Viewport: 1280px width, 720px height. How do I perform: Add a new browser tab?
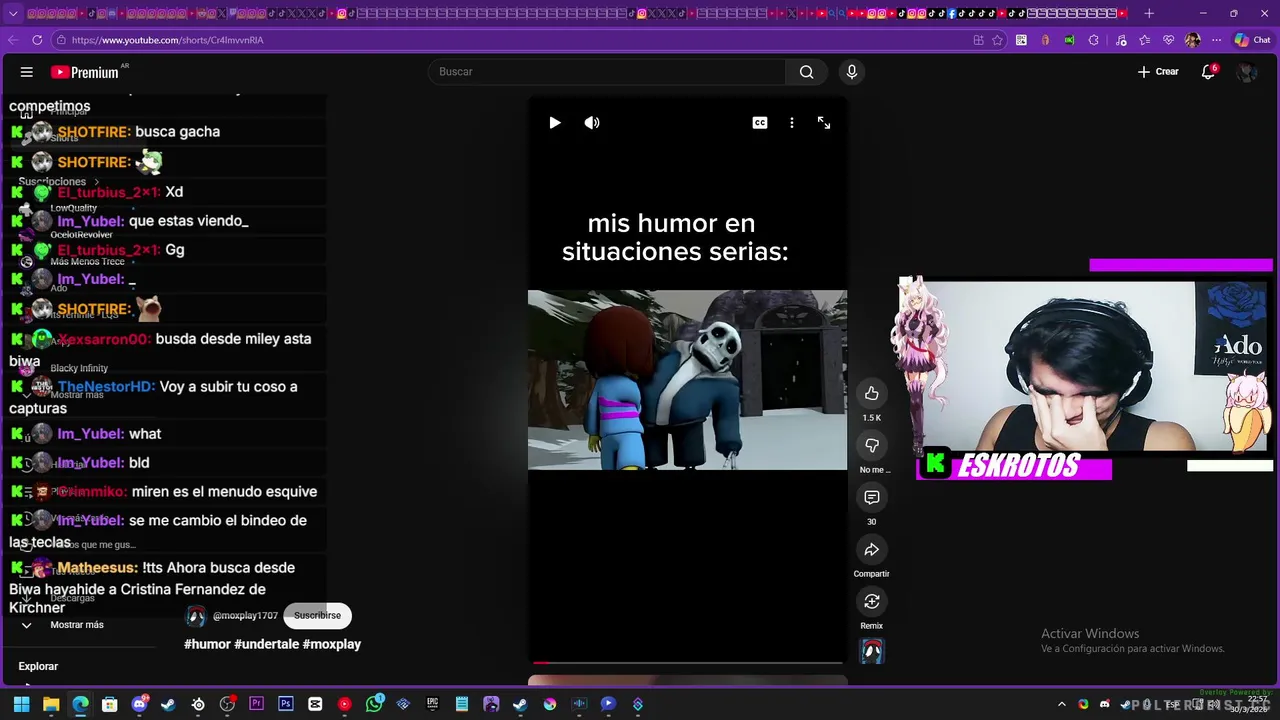(x=1149, y=13)
